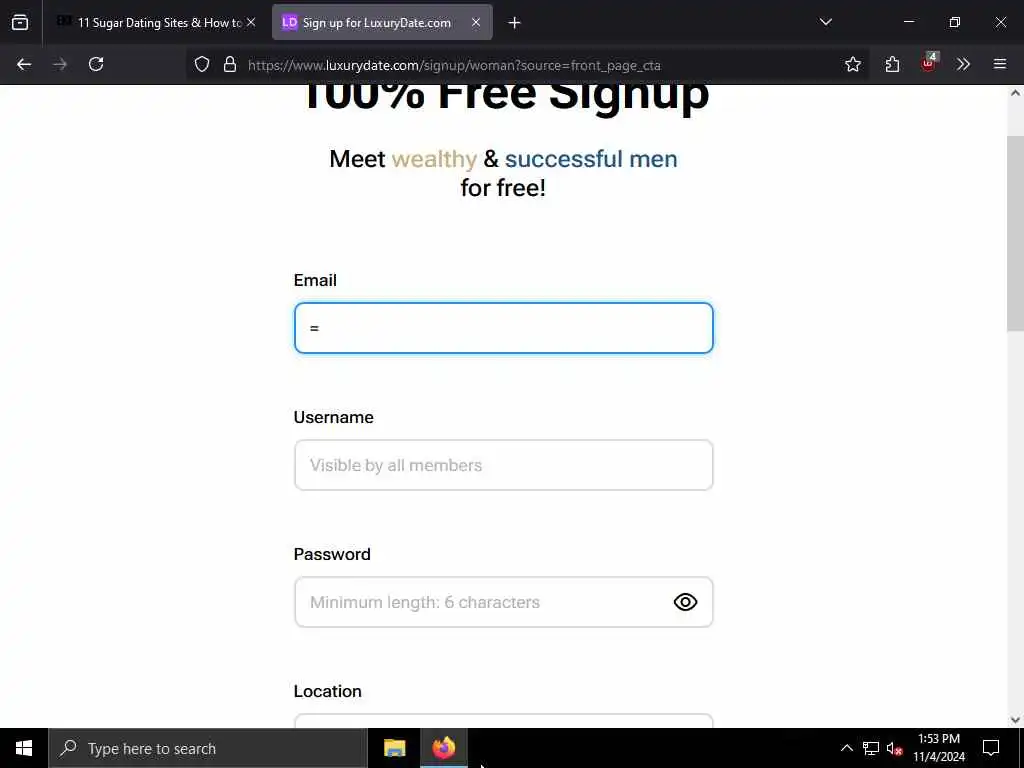Toggle password visibility with the eye icon
The image size is (1024, 768).
coord(685,602)
